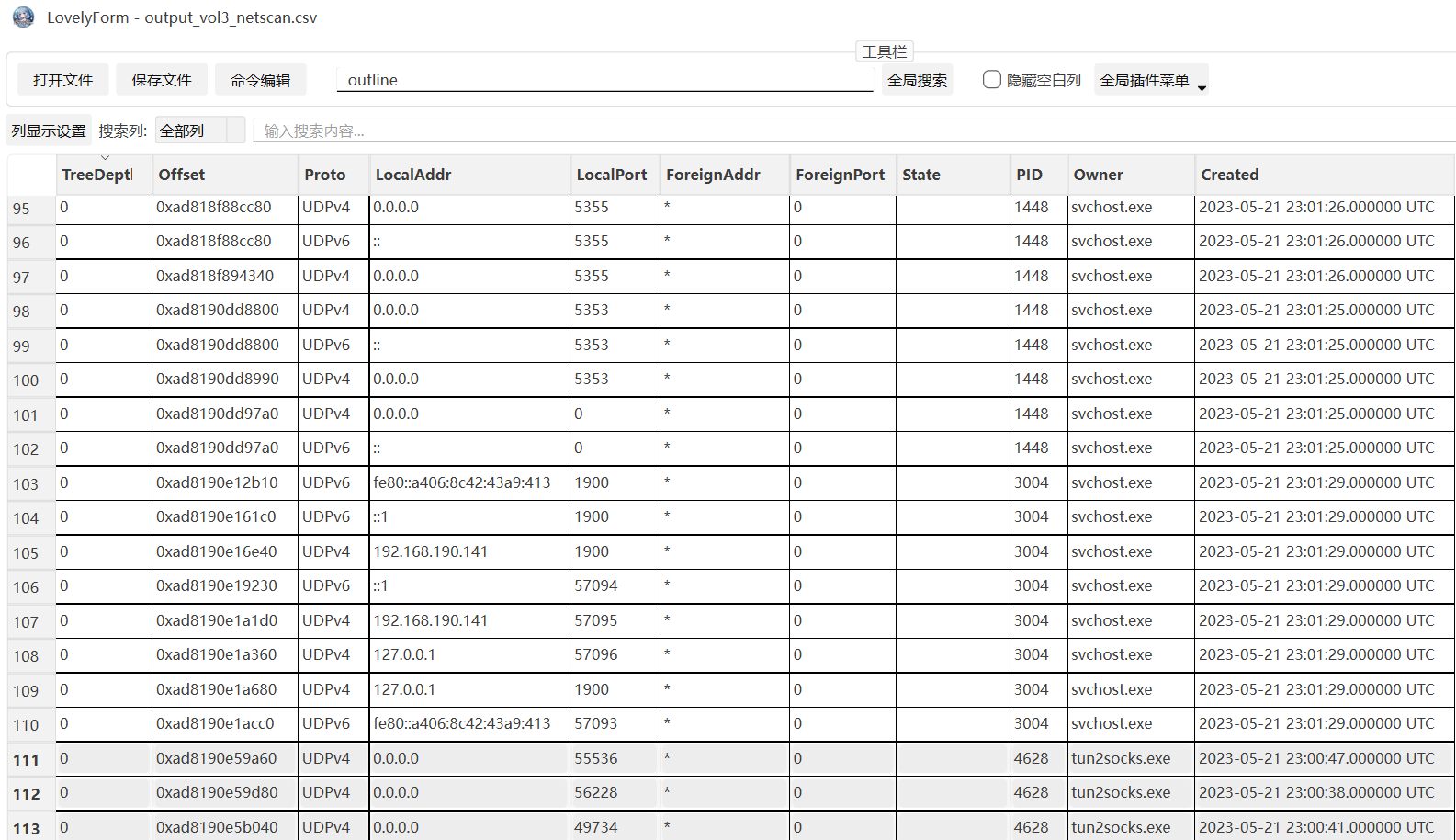Click Created cell 2023-05-21 23:00:47.000000 UTC
The image size is (1456, 840).
tap(1325, 758)
